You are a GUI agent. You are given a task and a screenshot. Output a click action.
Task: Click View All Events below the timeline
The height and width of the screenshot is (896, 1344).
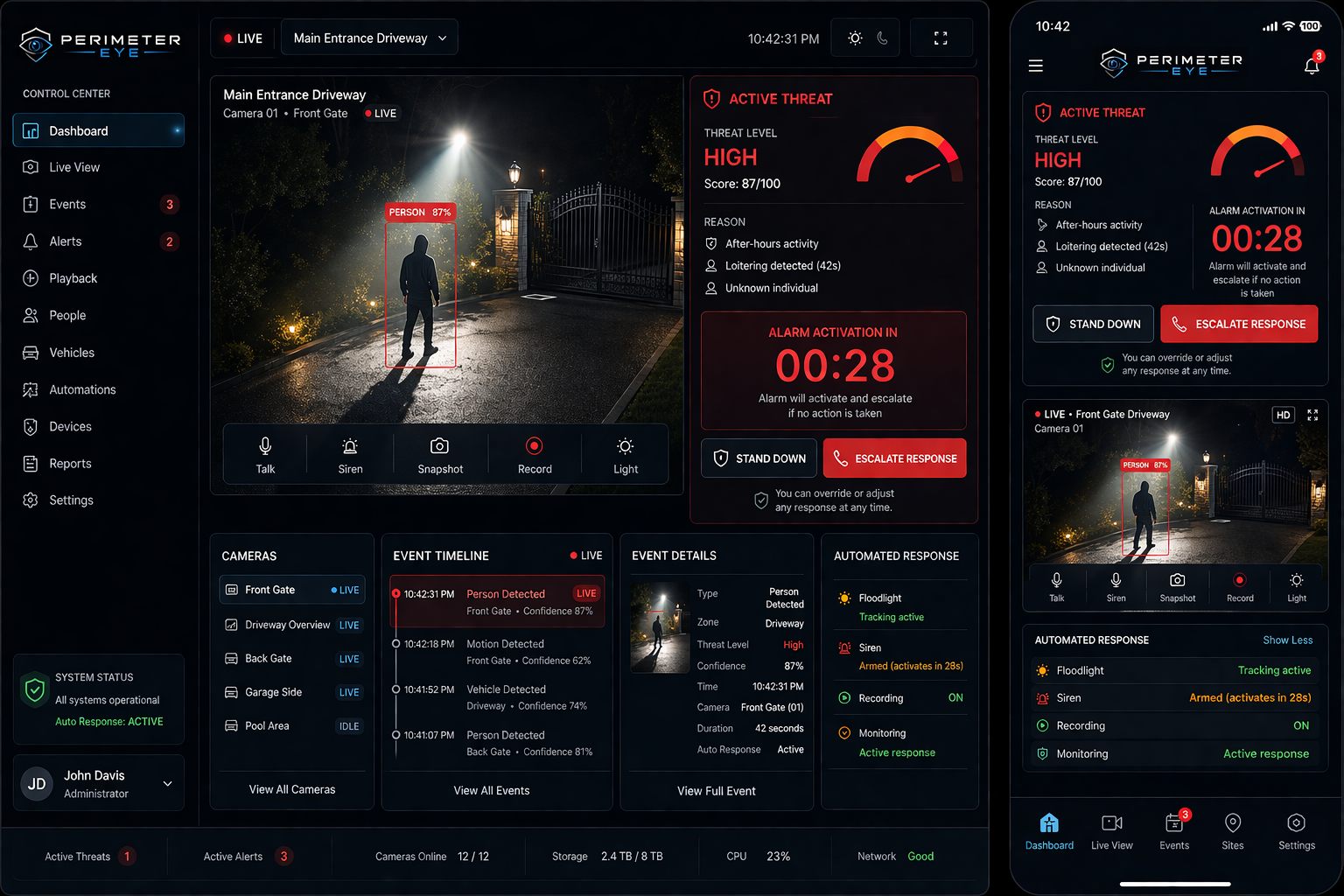click(492, 790)
